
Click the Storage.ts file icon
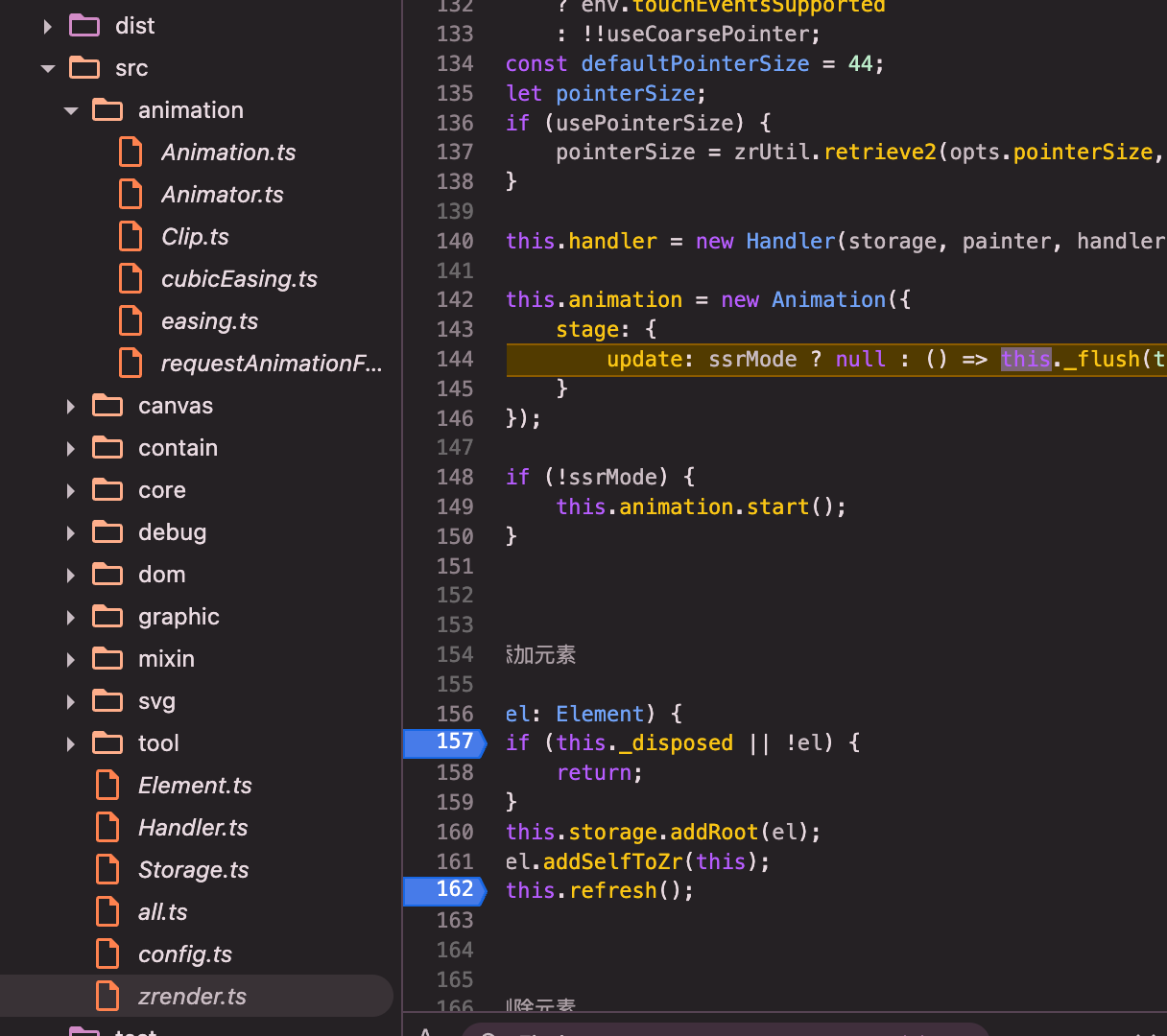[x=107, y=870]
